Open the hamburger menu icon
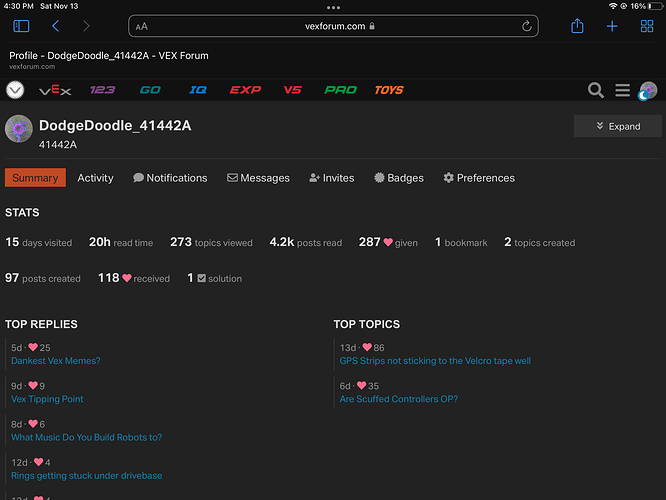The width and height of the screenshot is (666, 500). point(622,90)
